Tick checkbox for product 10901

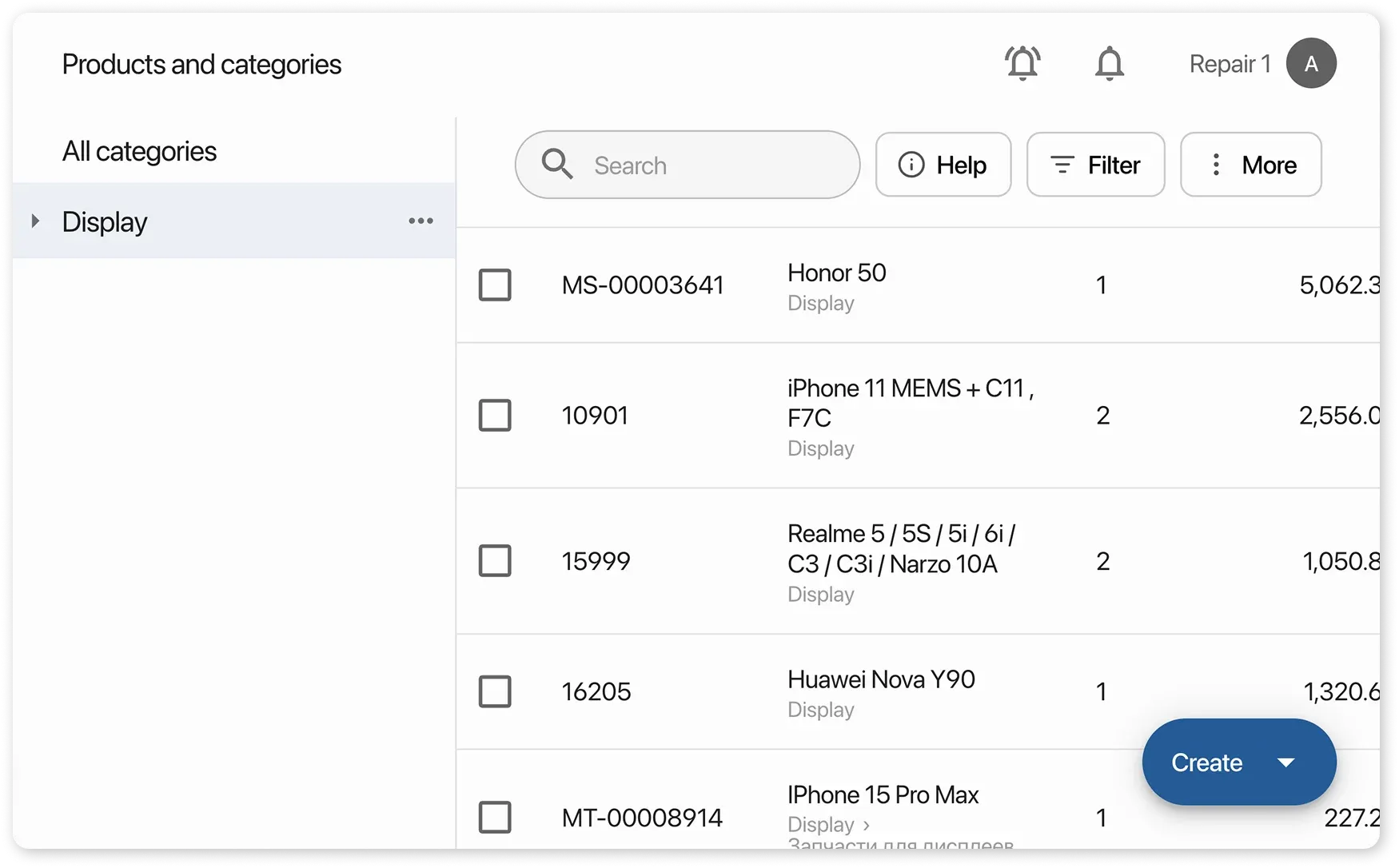click(x=495, y=416)
